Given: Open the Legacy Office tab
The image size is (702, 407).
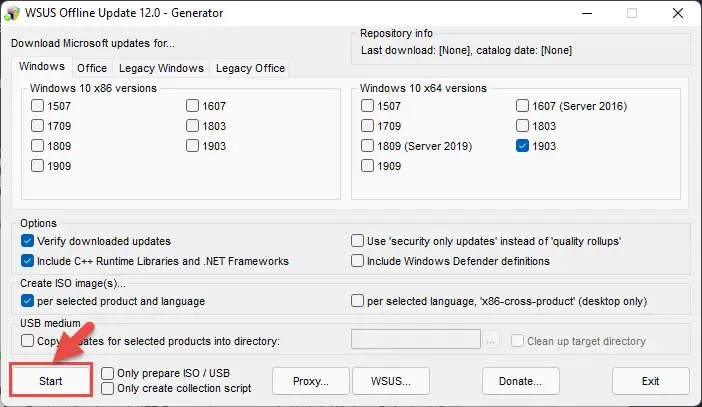Looking at the screenshot, I should click(x=250, y=68).
